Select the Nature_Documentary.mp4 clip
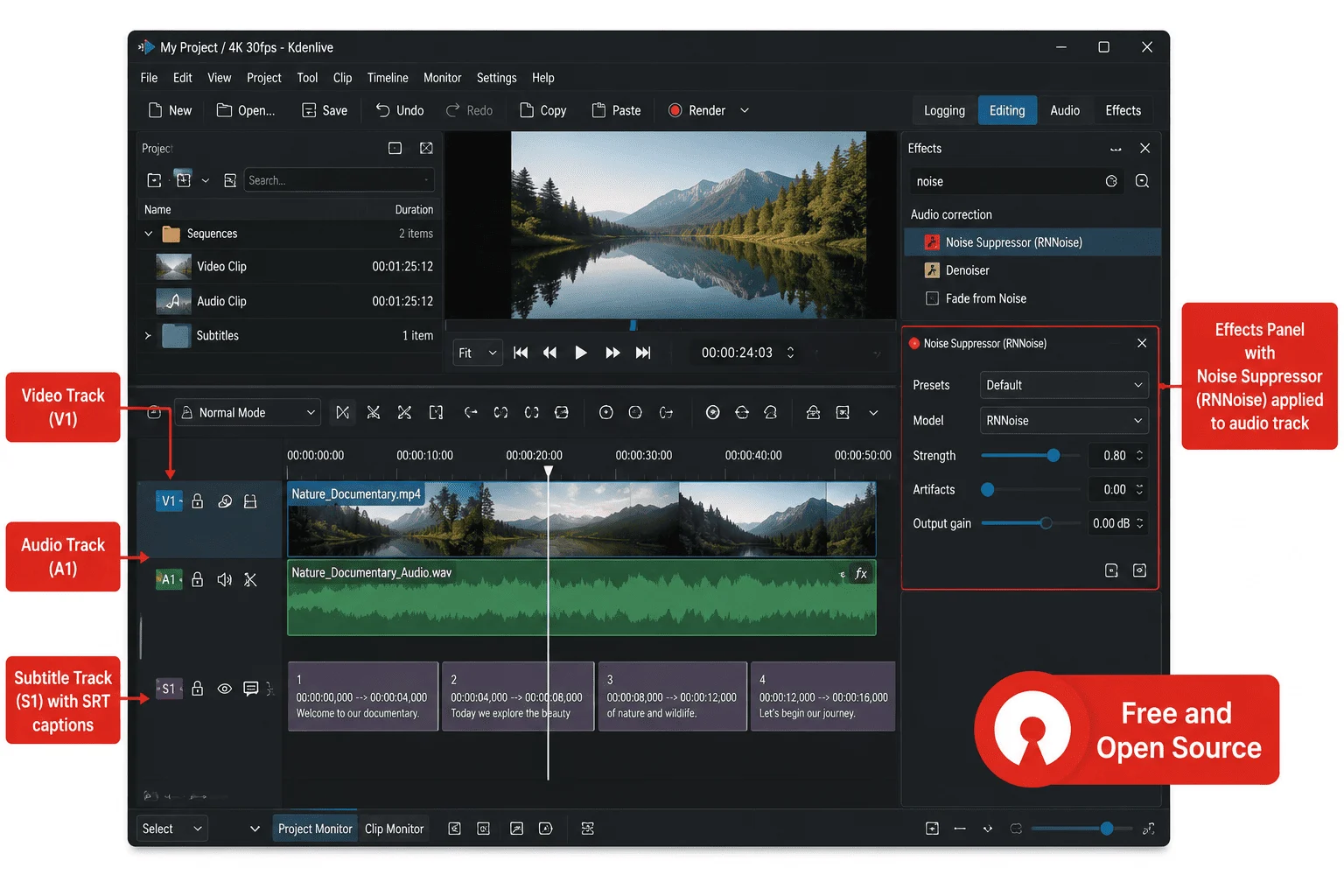This screenshot has height=896, width=1344. pyautogui.click(x=582, y=519)
